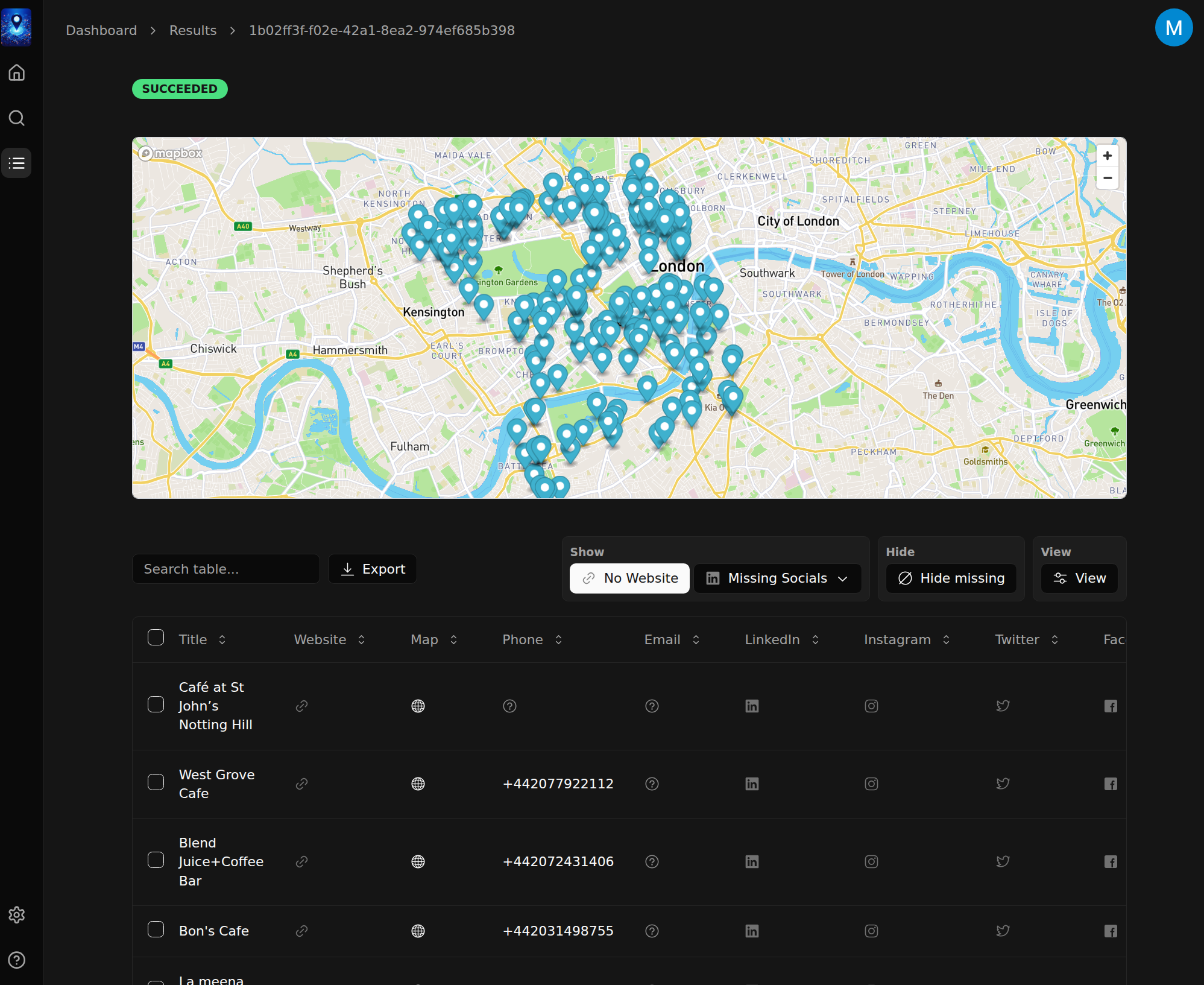Click phone question icon for Café at St John's
This screenshot has height=985, width=1204.
pos(509,706)
